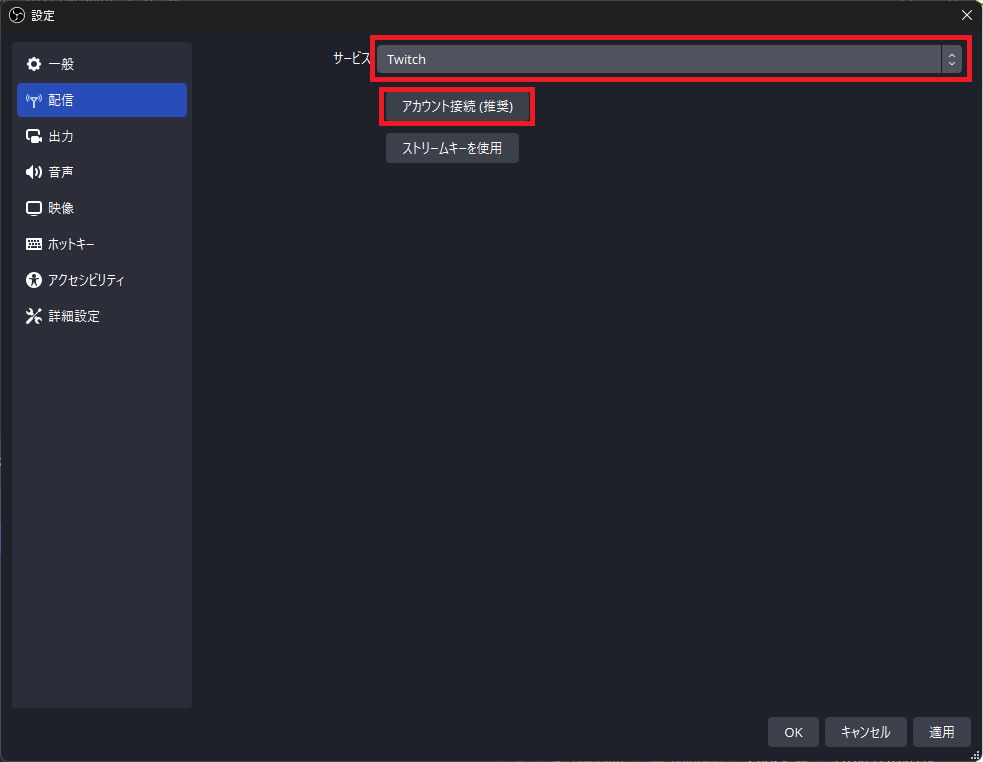Click the up-down arrows of service combo box
Viewport: 983px width, 762px height.
point(951,59)
